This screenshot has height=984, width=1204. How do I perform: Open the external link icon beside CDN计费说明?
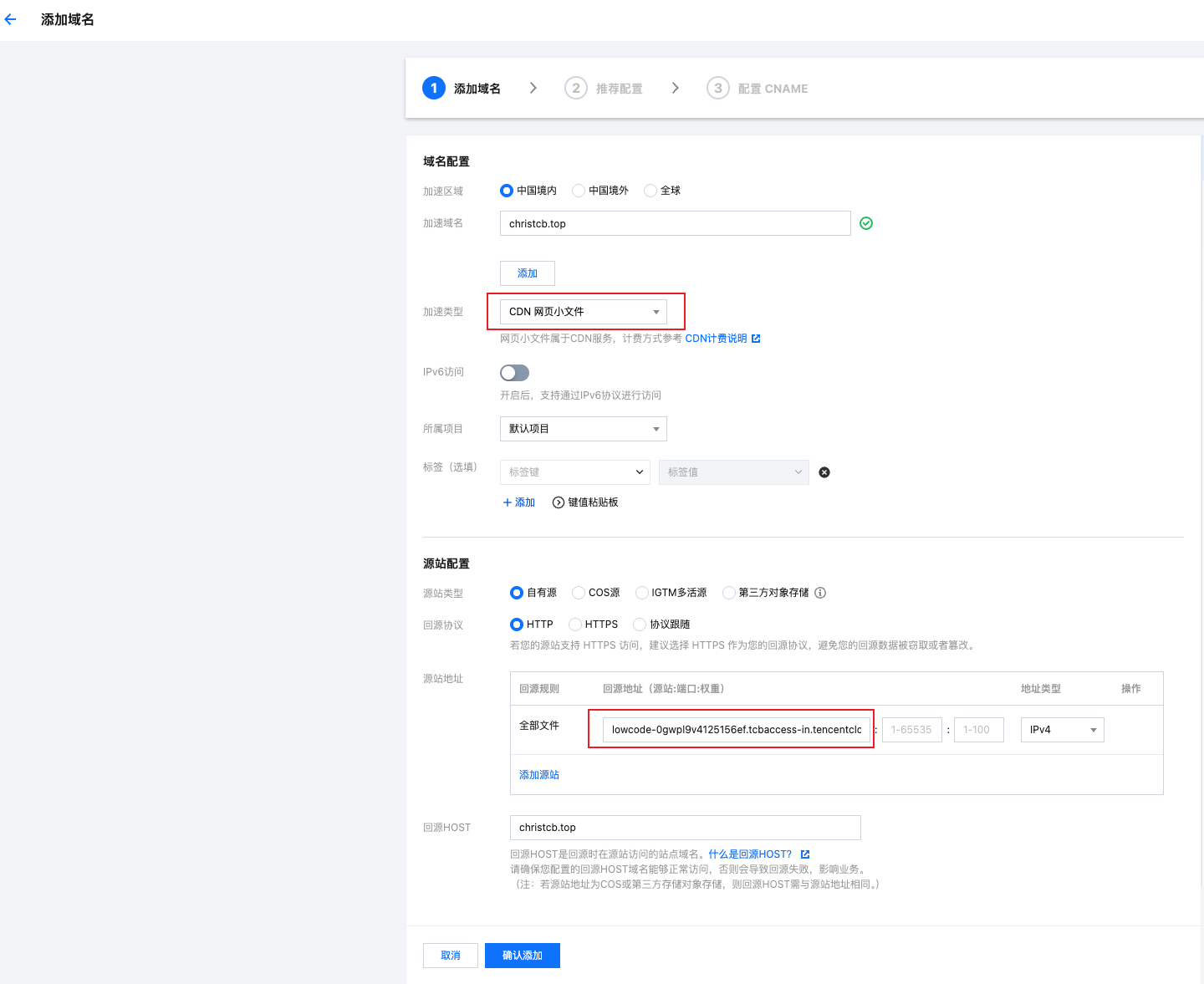click(x=756, y=339)
